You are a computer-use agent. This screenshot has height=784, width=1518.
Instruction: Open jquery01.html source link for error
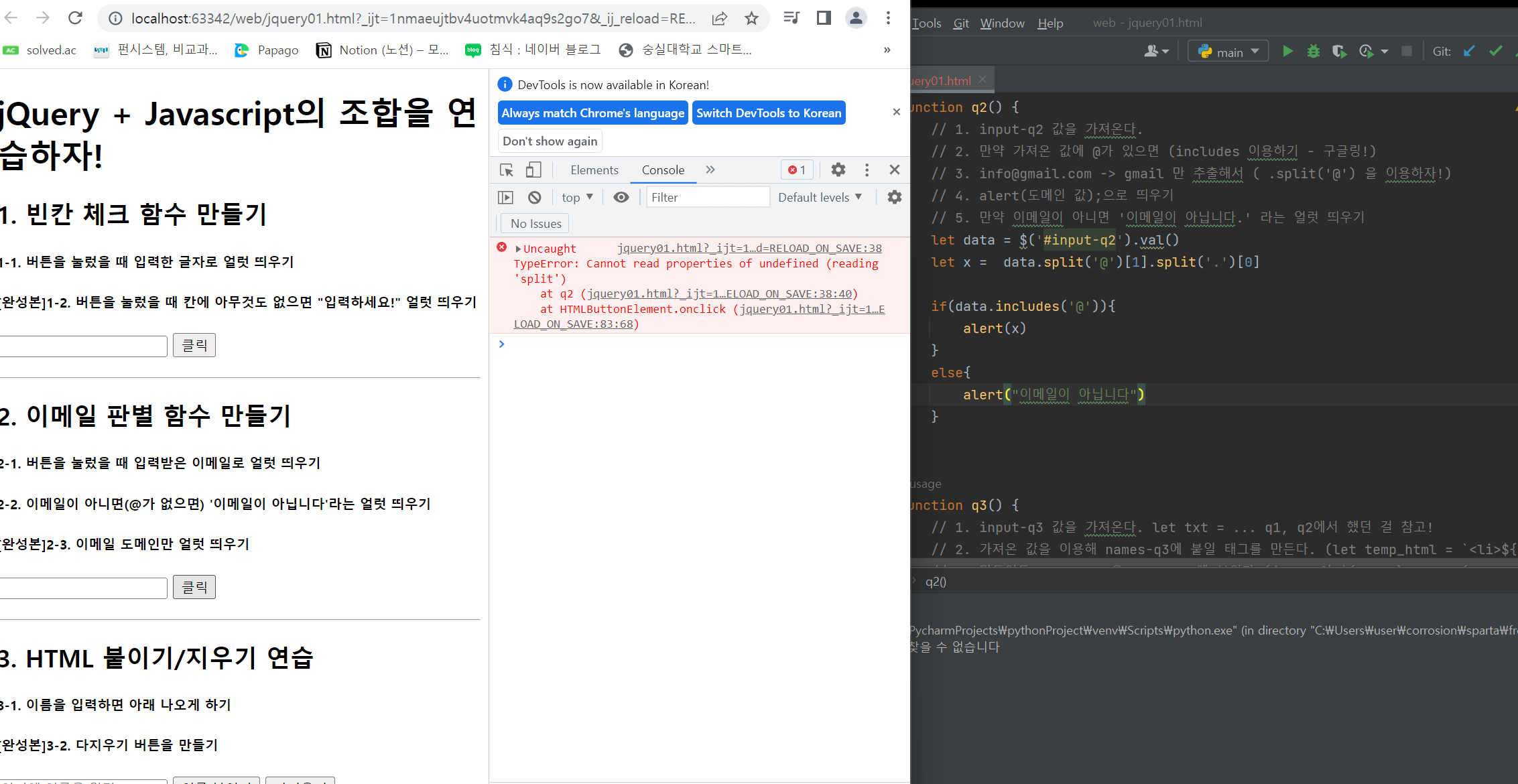(x=749, y=249)
